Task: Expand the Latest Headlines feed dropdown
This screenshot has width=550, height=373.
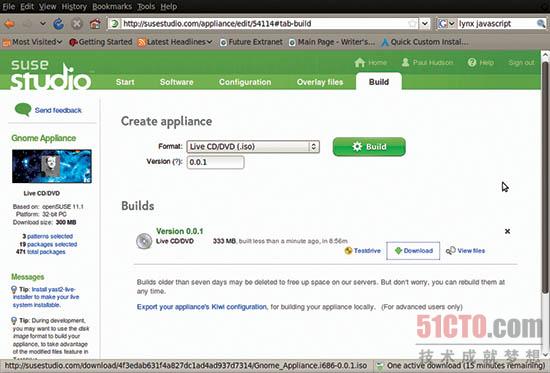Action: click(175, 42)
